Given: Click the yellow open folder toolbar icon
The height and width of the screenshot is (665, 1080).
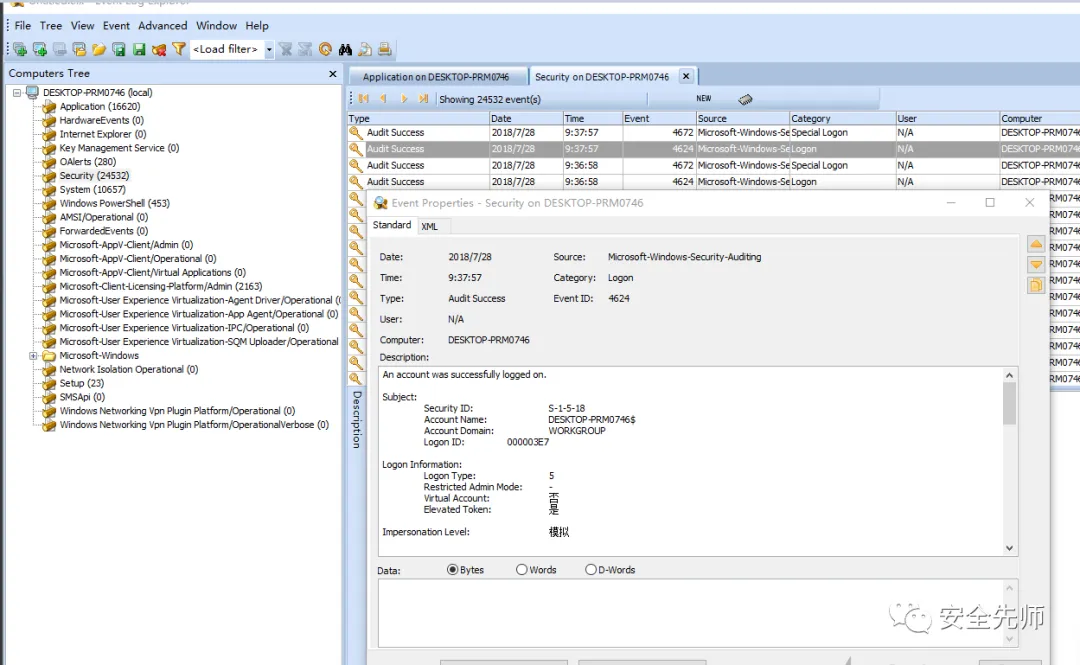Looking at the screenshot, I should (x=98, y=49).
